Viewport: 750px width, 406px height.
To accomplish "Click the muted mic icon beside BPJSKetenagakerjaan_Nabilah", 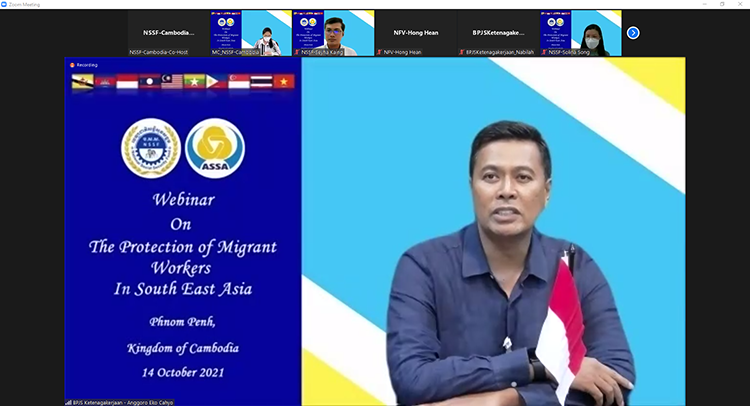I will tap(462, 52).
